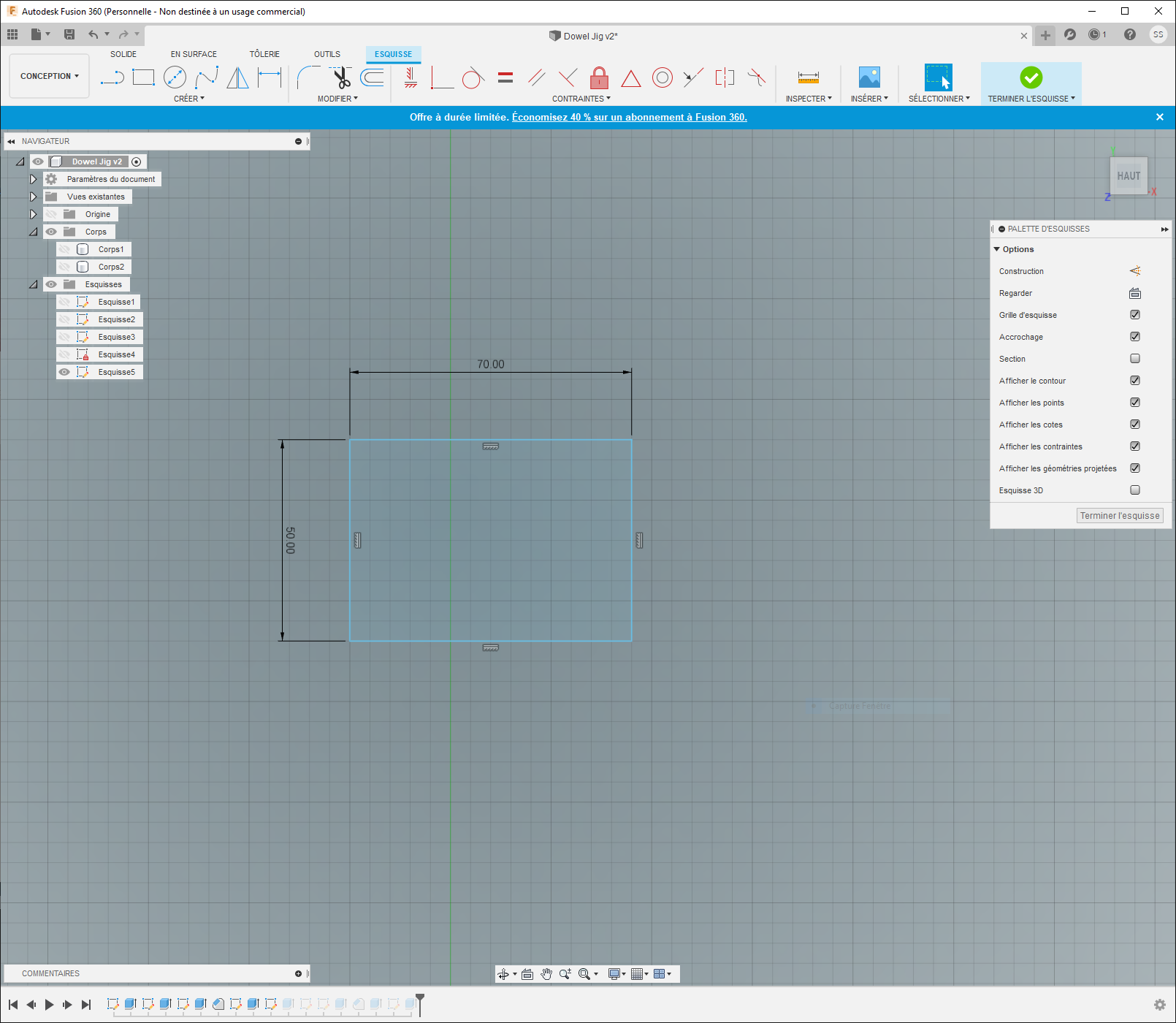Select the two-point rectangle sketch tool
This screenshot has height=1023, width=1176.
[143, 77]
